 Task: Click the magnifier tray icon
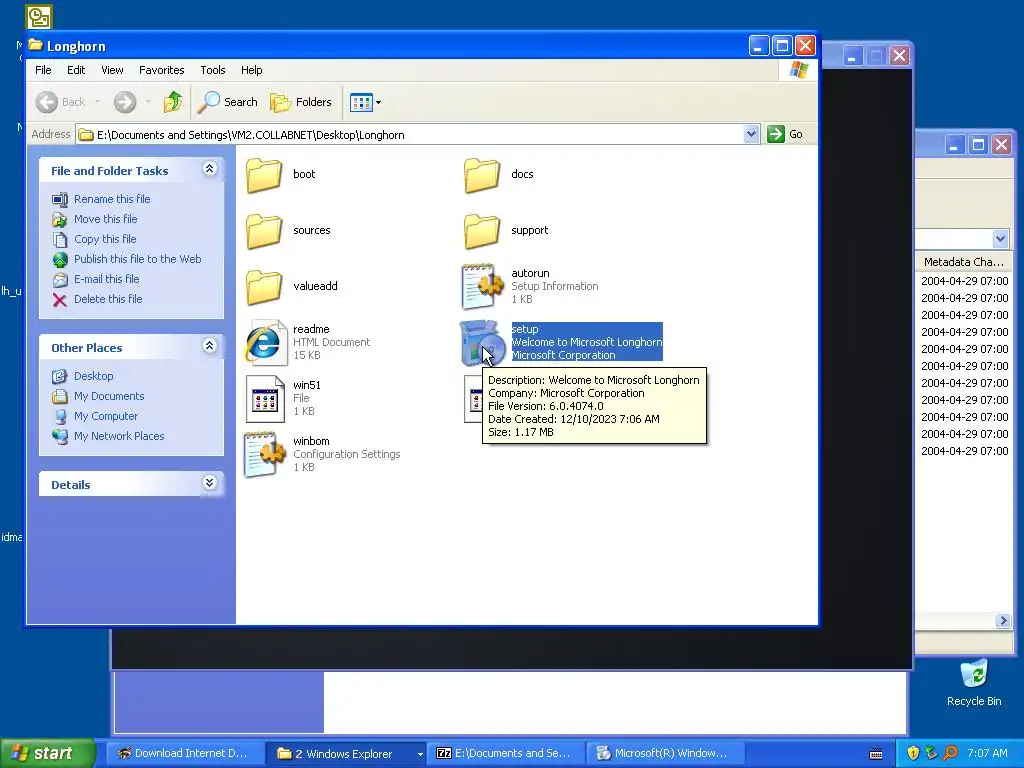click(x=950, y=753)
